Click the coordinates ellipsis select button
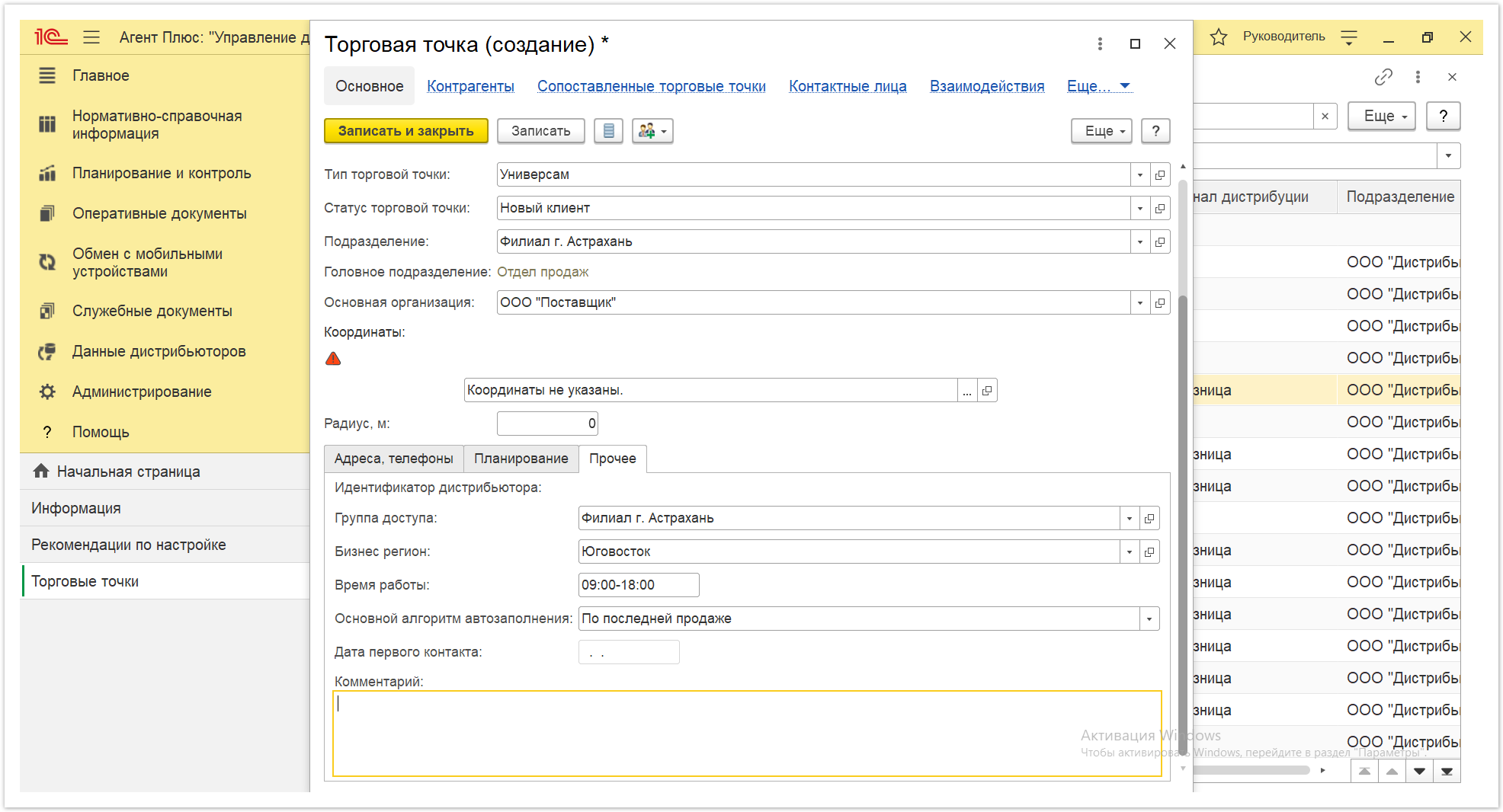 (967, 390)
